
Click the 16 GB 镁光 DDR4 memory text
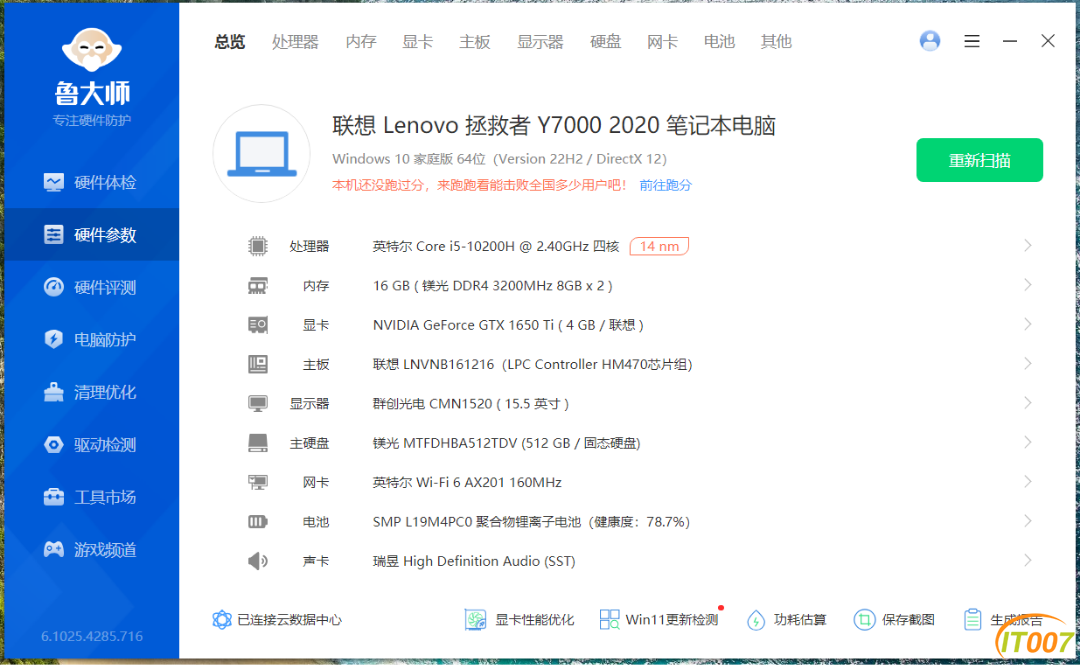coord(492,285)
